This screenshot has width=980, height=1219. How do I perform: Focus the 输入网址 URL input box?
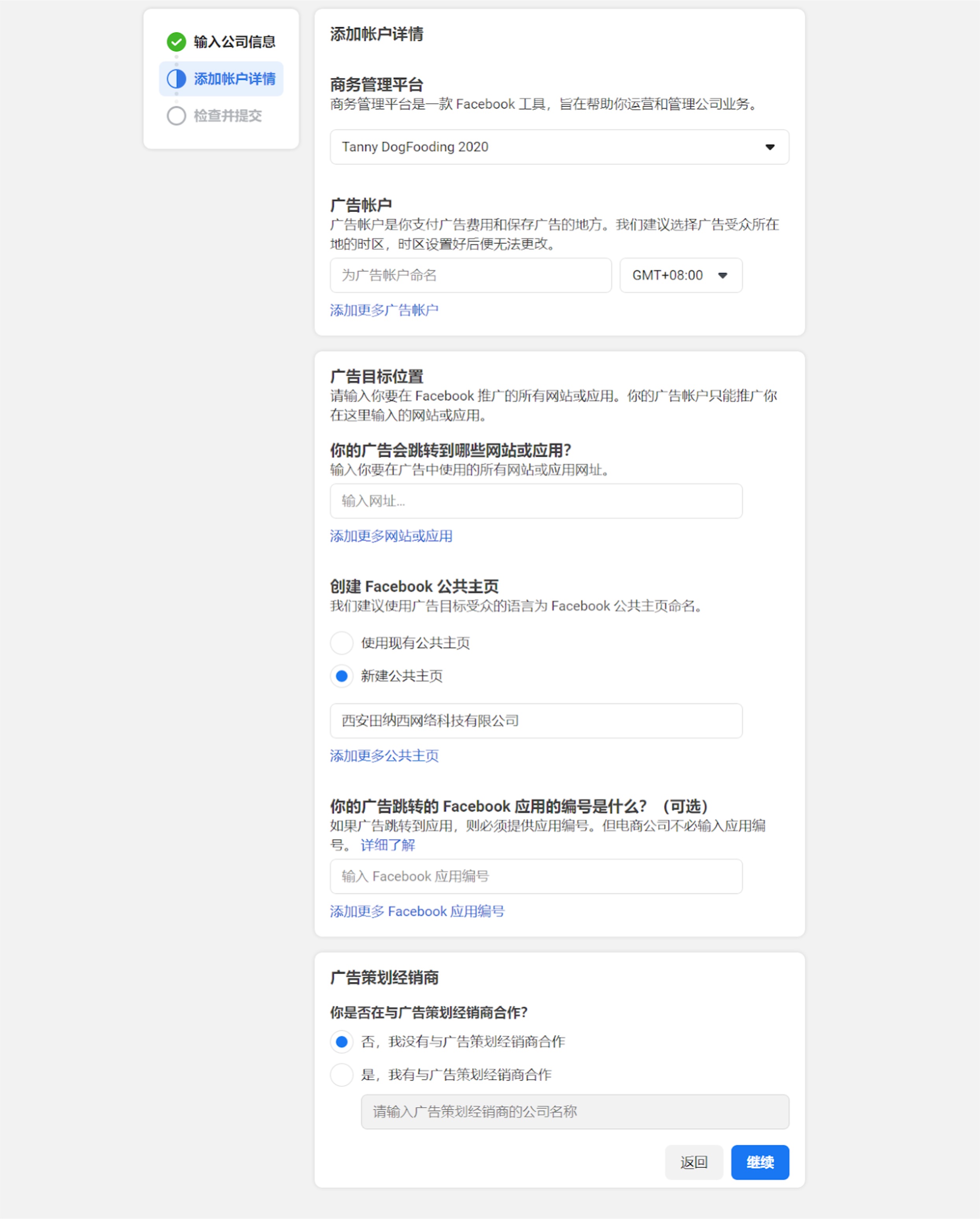click(x=536, y=501)
